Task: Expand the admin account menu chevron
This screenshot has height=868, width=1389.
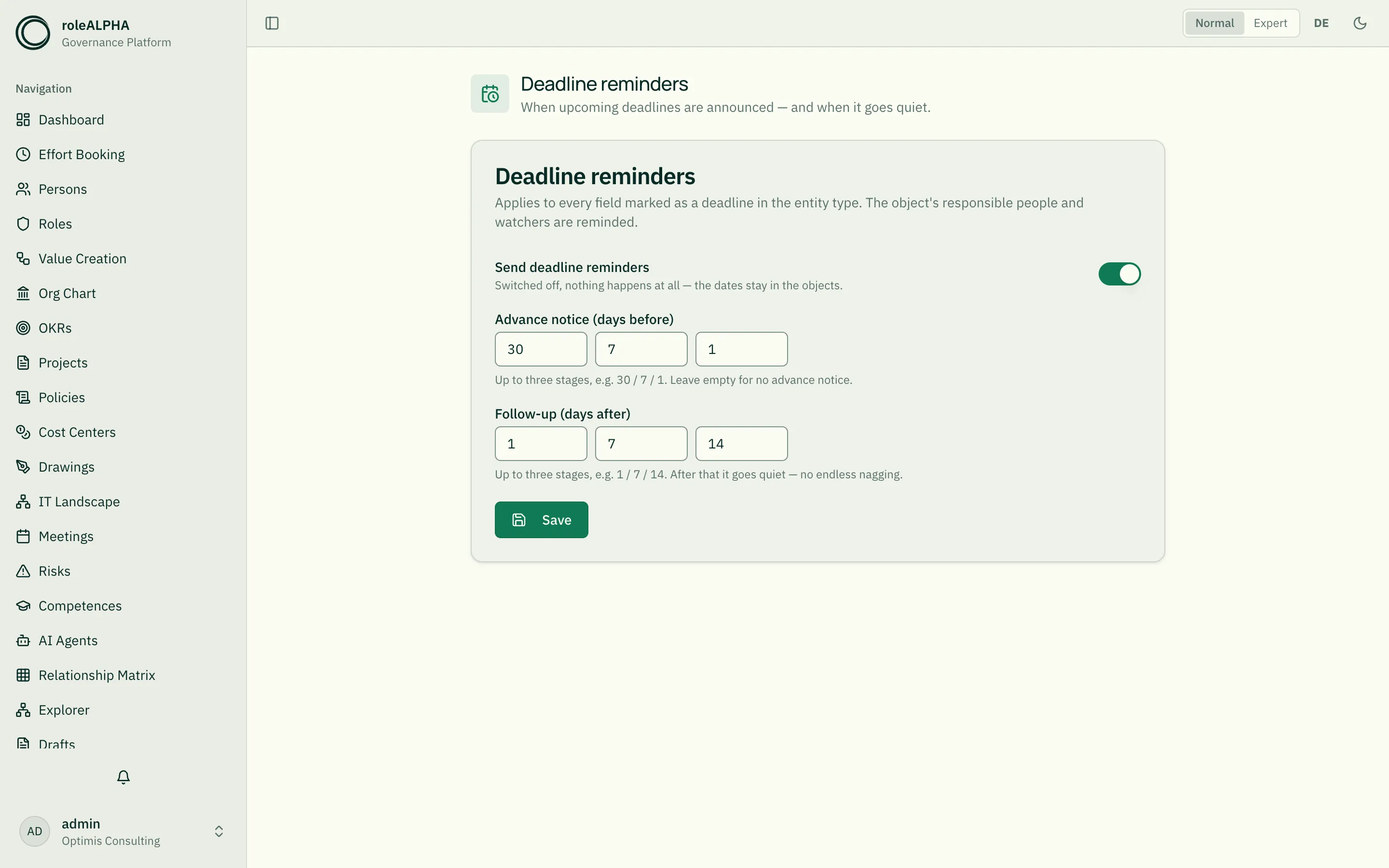Action: 218,831
